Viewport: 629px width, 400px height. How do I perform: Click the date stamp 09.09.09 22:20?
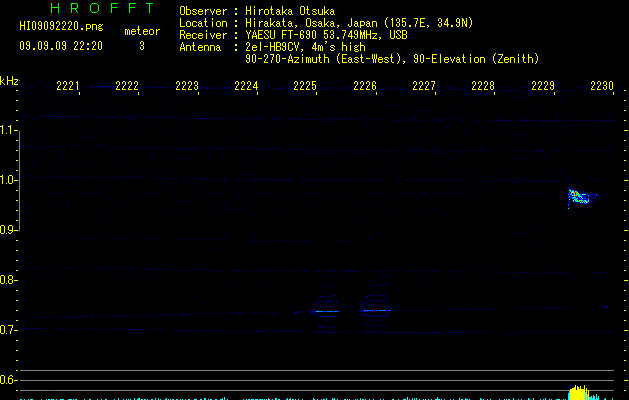point(61,46)
